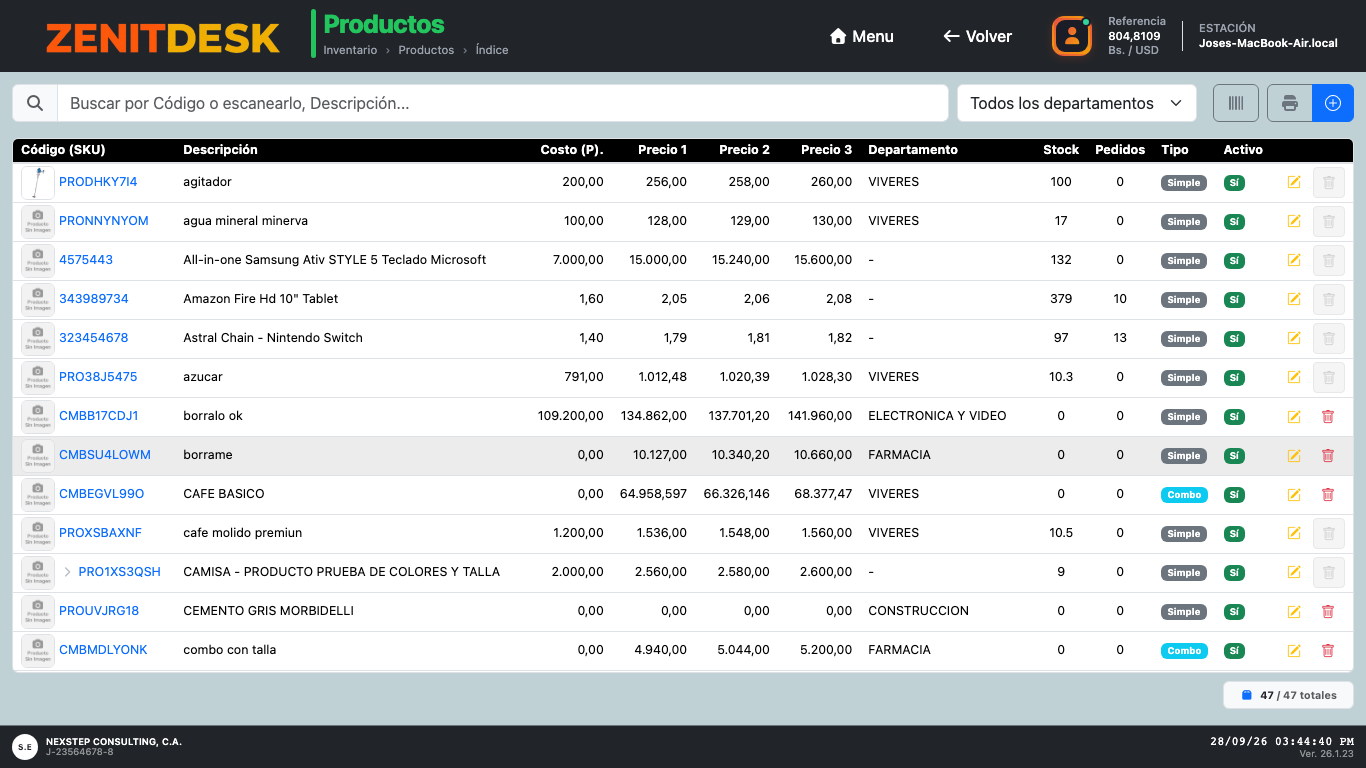The width and height of the screenshot is (1366, 768).
Task: Click edit icon for Amazon Fire Hd tablet
Action: pyautogui.click(x=1294, y=299)
